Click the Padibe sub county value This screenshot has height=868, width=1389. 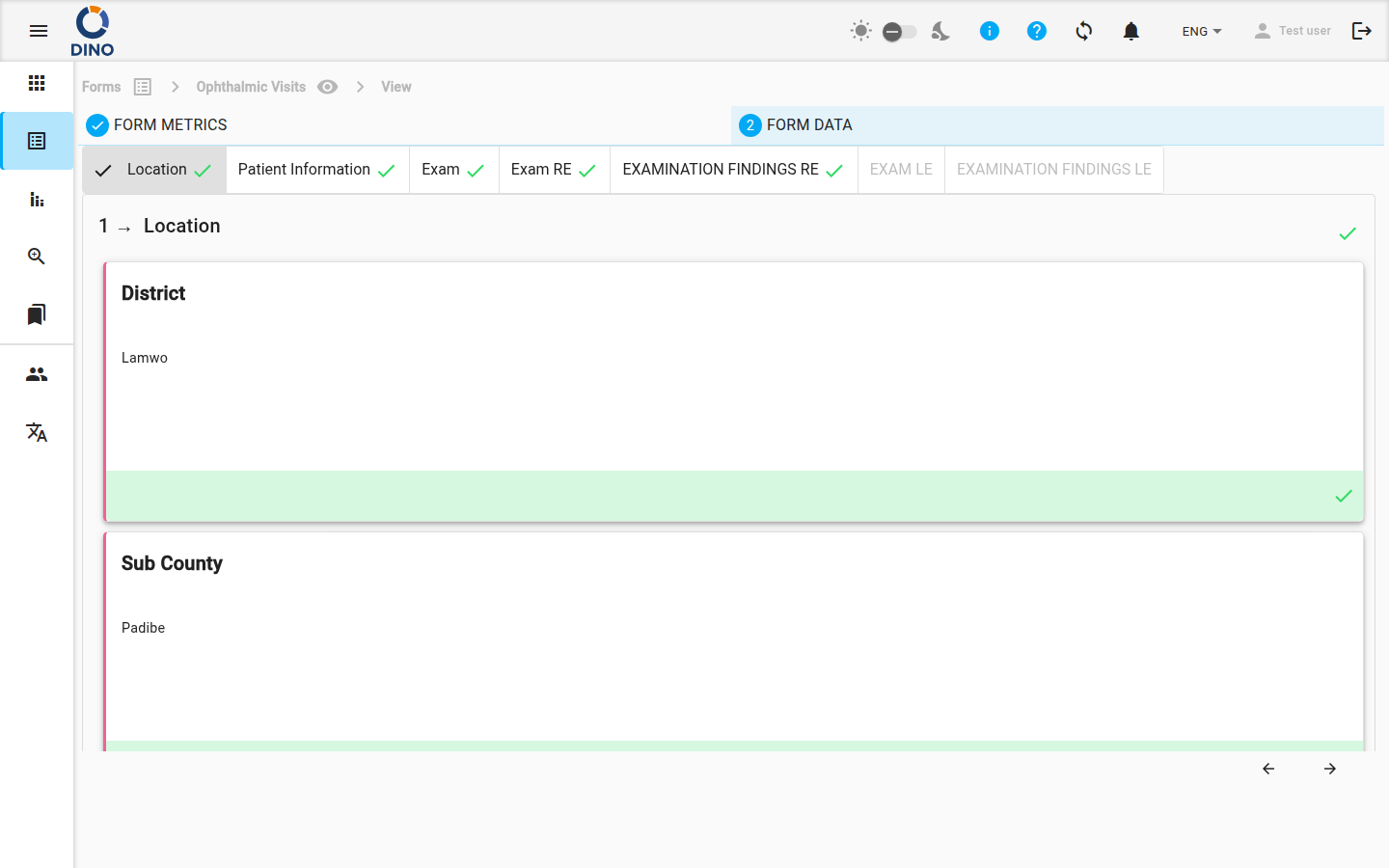(143, 628)
